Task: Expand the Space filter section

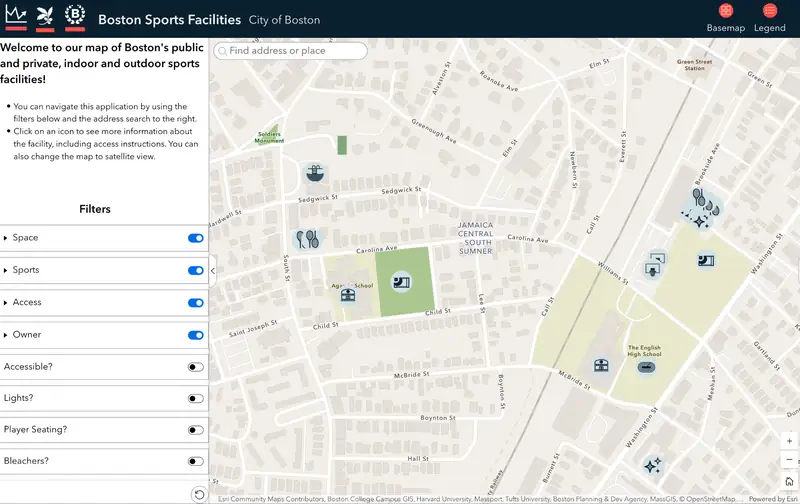Action: click(6, 238)
